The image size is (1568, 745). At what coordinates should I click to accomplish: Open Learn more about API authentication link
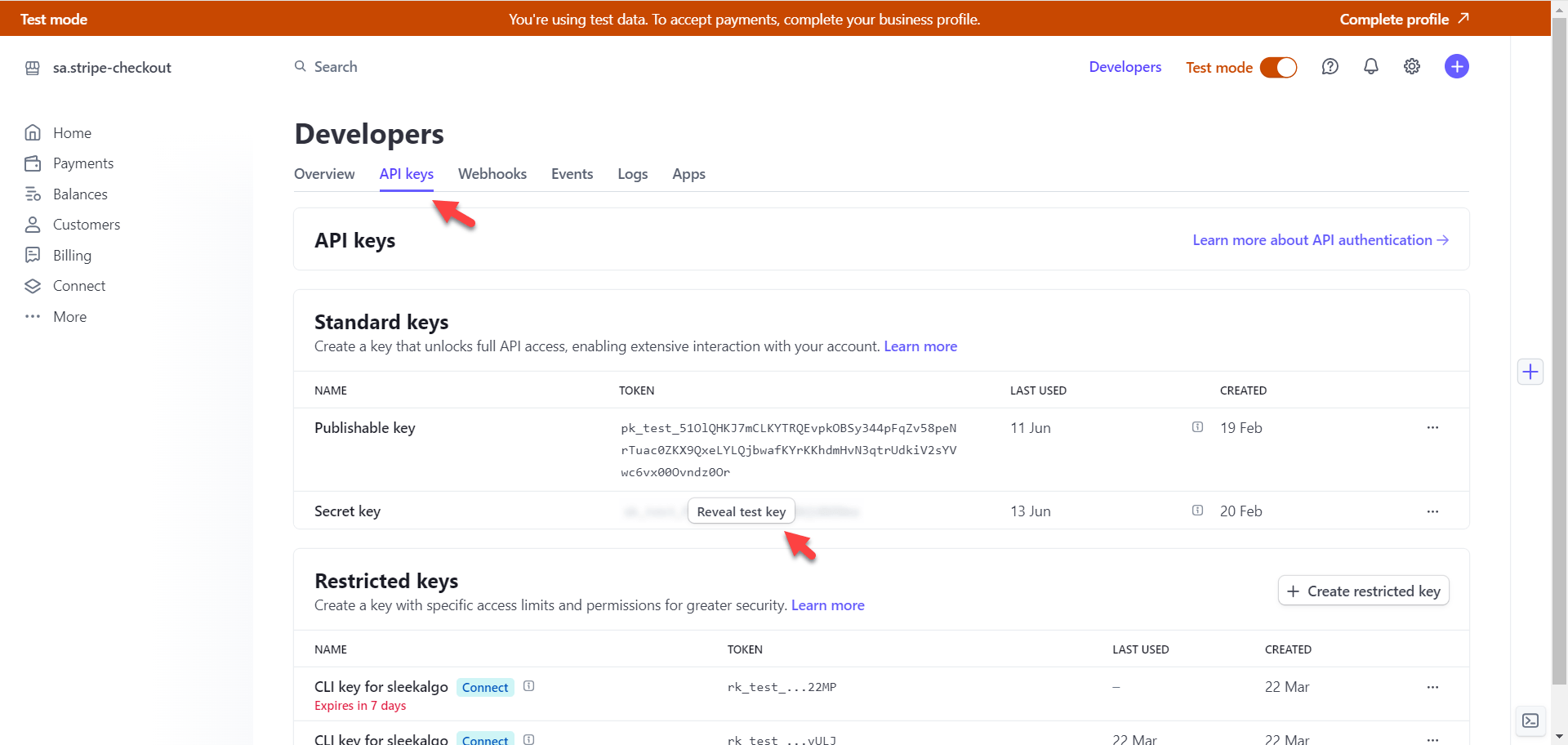pos(1320,240)
